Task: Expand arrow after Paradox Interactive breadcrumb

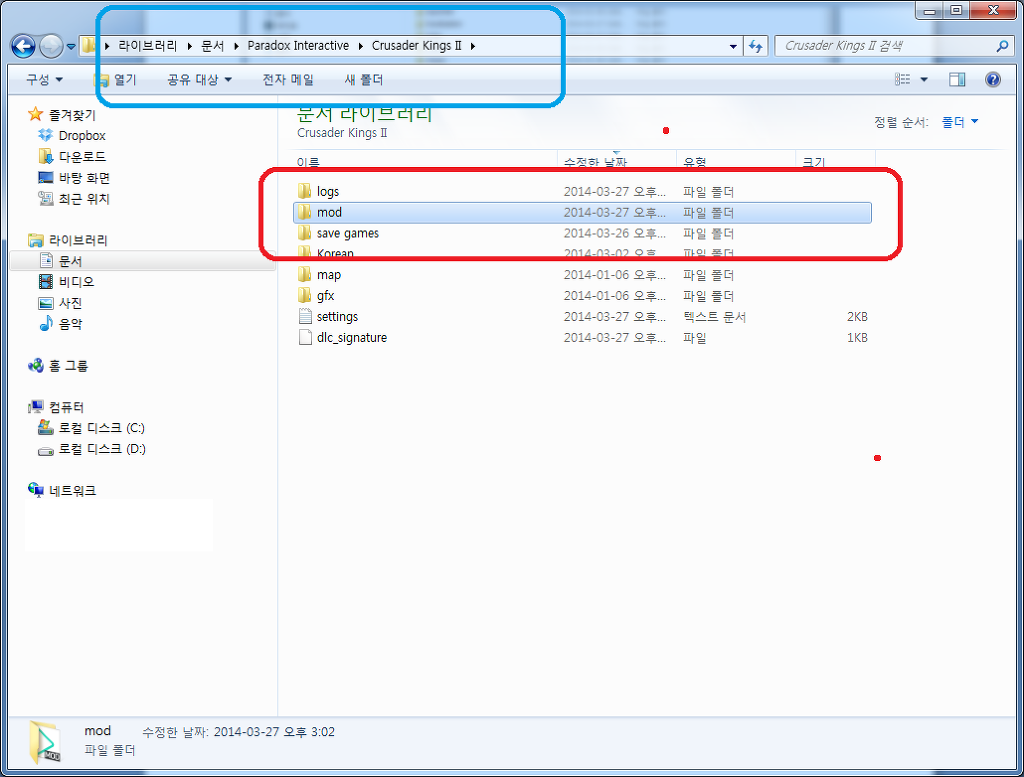Action: point(360,46)
